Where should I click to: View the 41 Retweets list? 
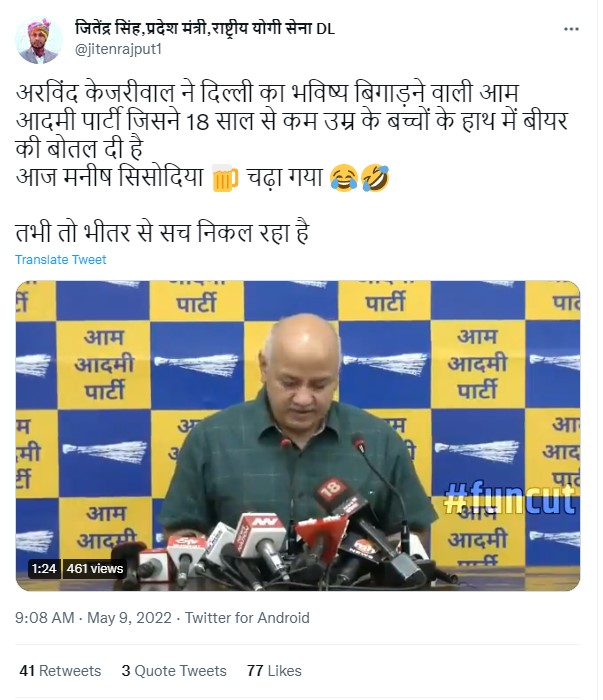(x=60, y=671)
